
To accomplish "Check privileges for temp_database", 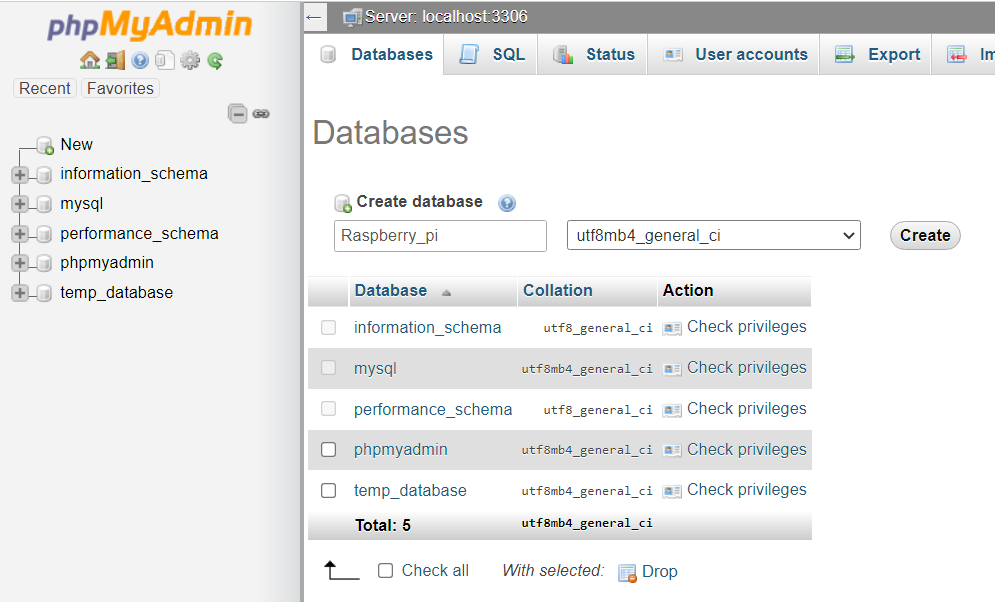I will (x=747, y=490).
